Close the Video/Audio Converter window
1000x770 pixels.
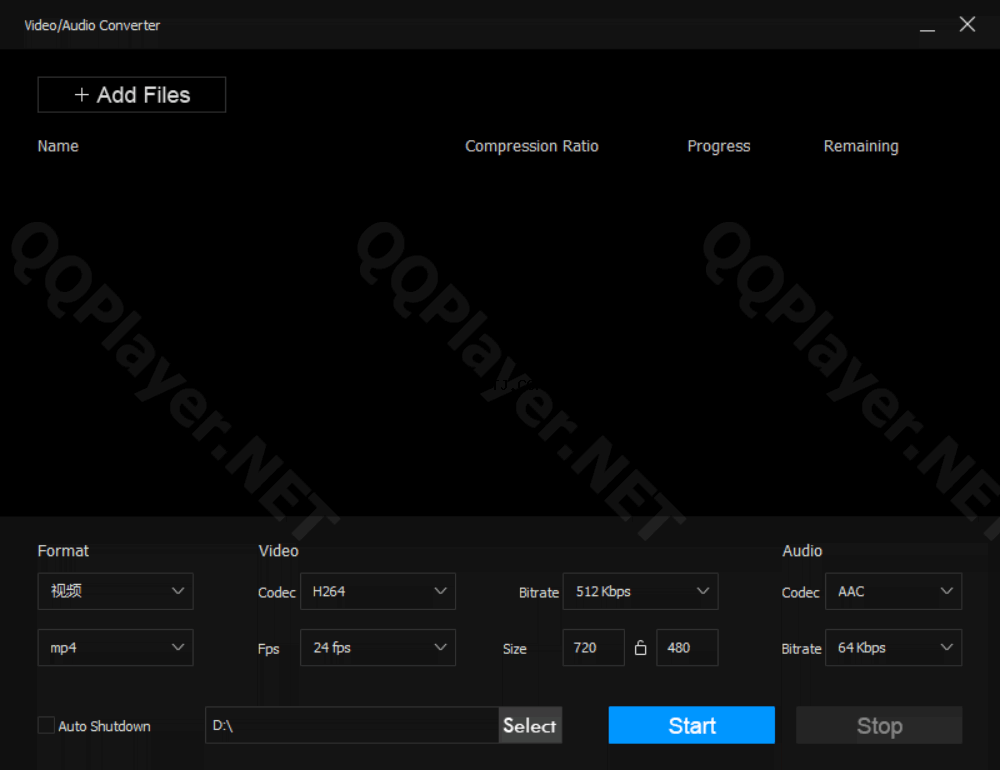(x=967, y=25)
